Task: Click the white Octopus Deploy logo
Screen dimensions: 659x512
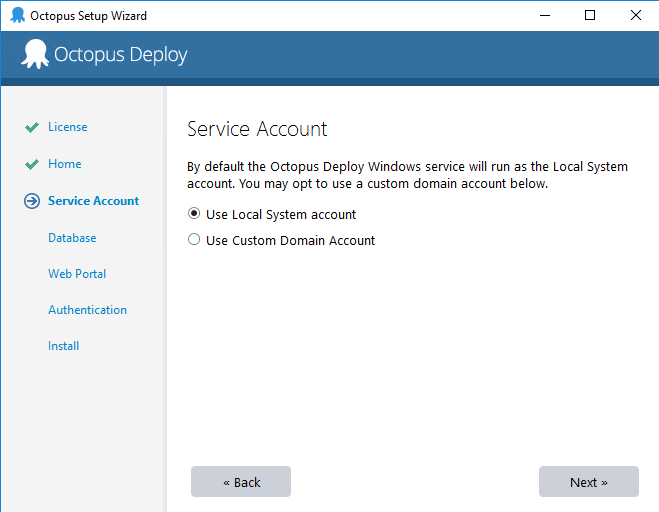Action: 35,54
